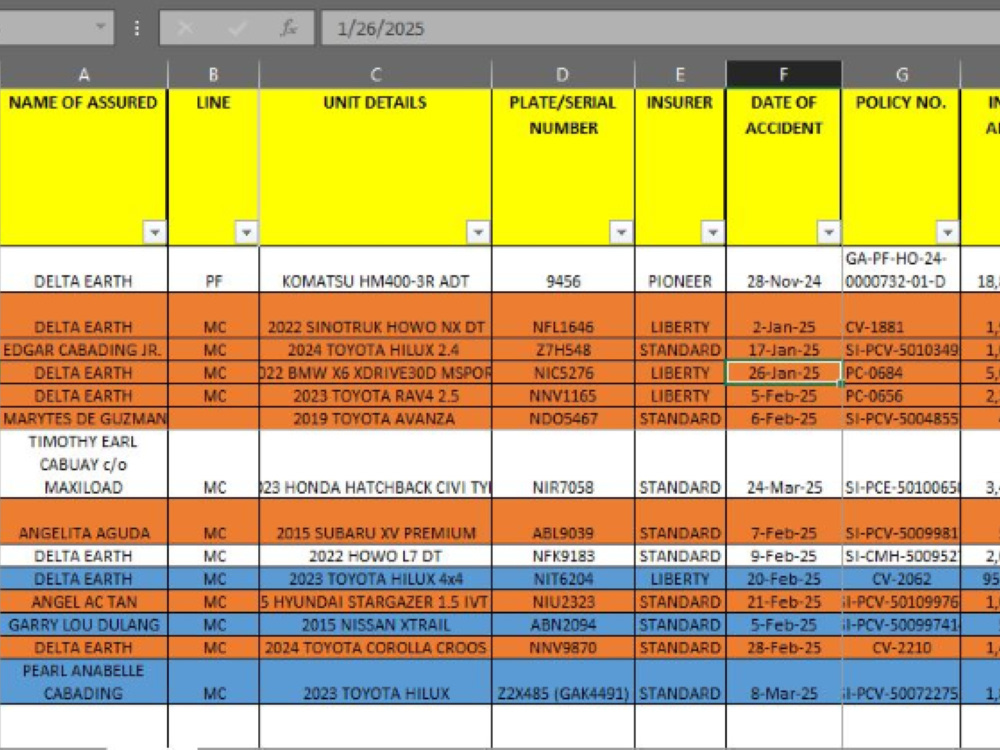Select cell 2015 NISSAN XTRAIL
The height and width of the screenshot is (750, 1000).
(376, 624)
